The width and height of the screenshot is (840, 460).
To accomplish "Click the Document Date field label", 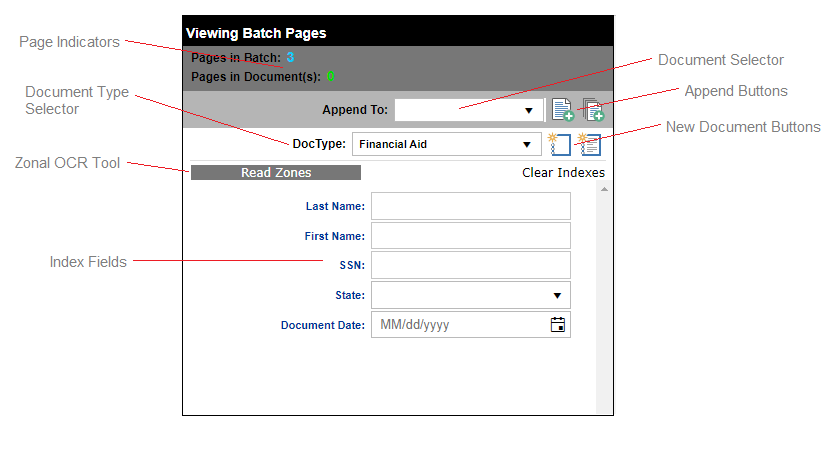I will [322, 325].
